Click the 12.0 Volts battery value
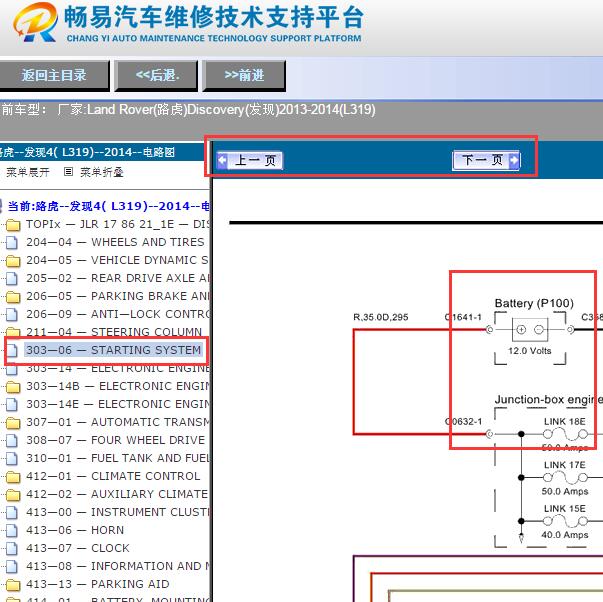This screenshot has width=603, height=602. click(530, 351)
